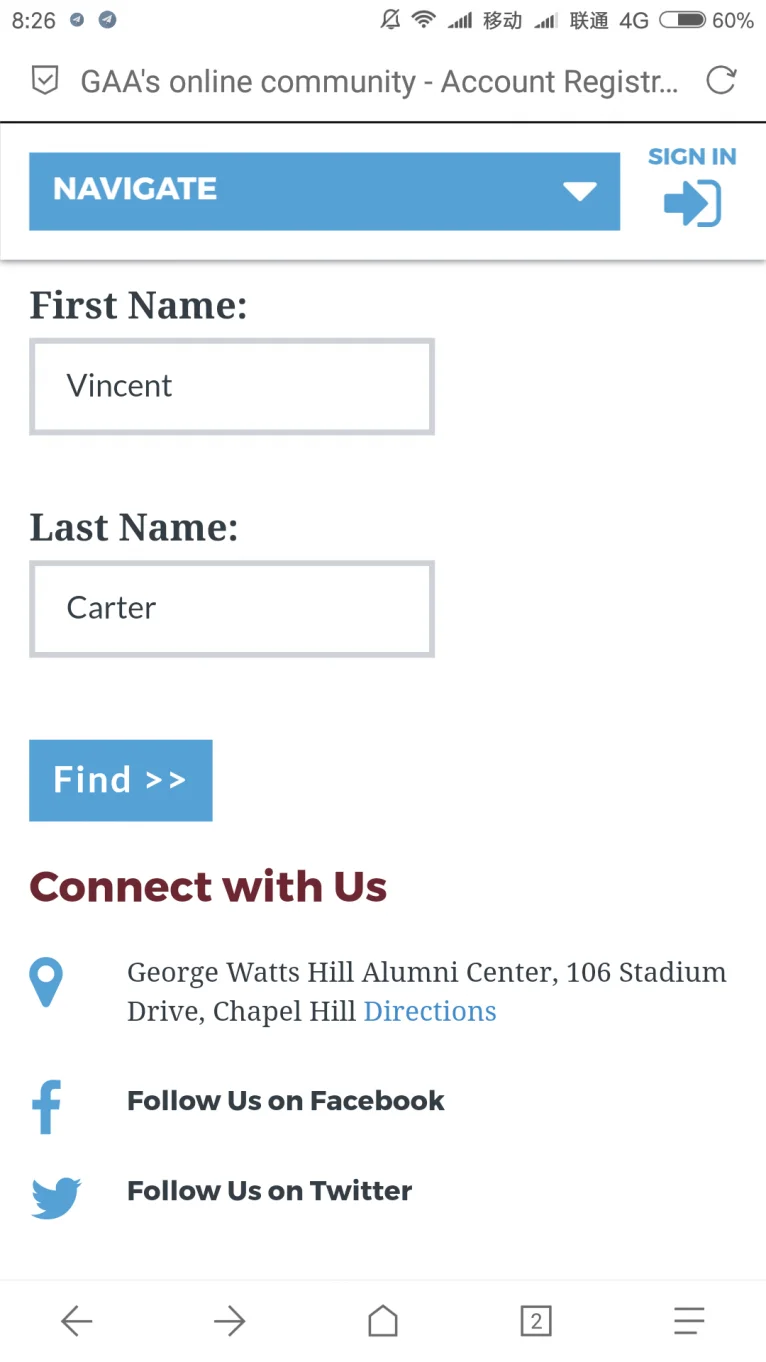Tap the Facebook logo icon
This screenshot has width=766, height=1362.
46,1106
